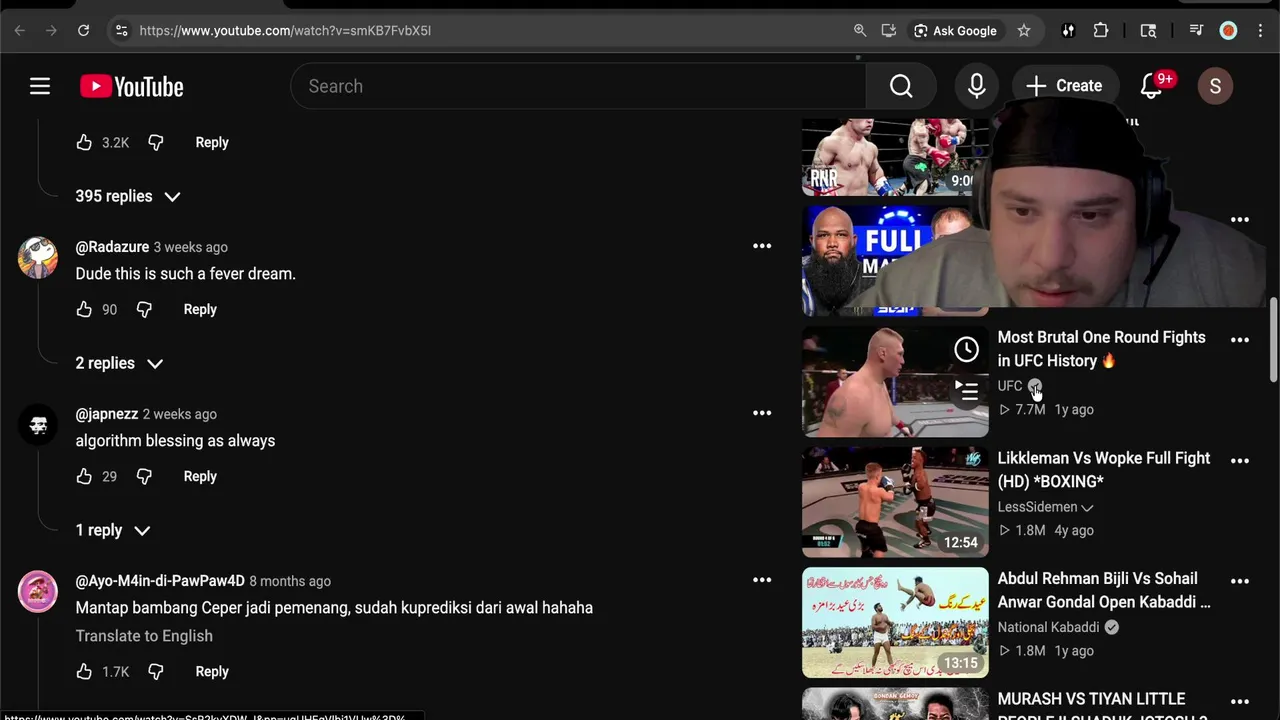Image resolution: width=1280 pixels, height=720 pixels.
Task: Click @Radazure's profile avatar
Action: [38, 258]
